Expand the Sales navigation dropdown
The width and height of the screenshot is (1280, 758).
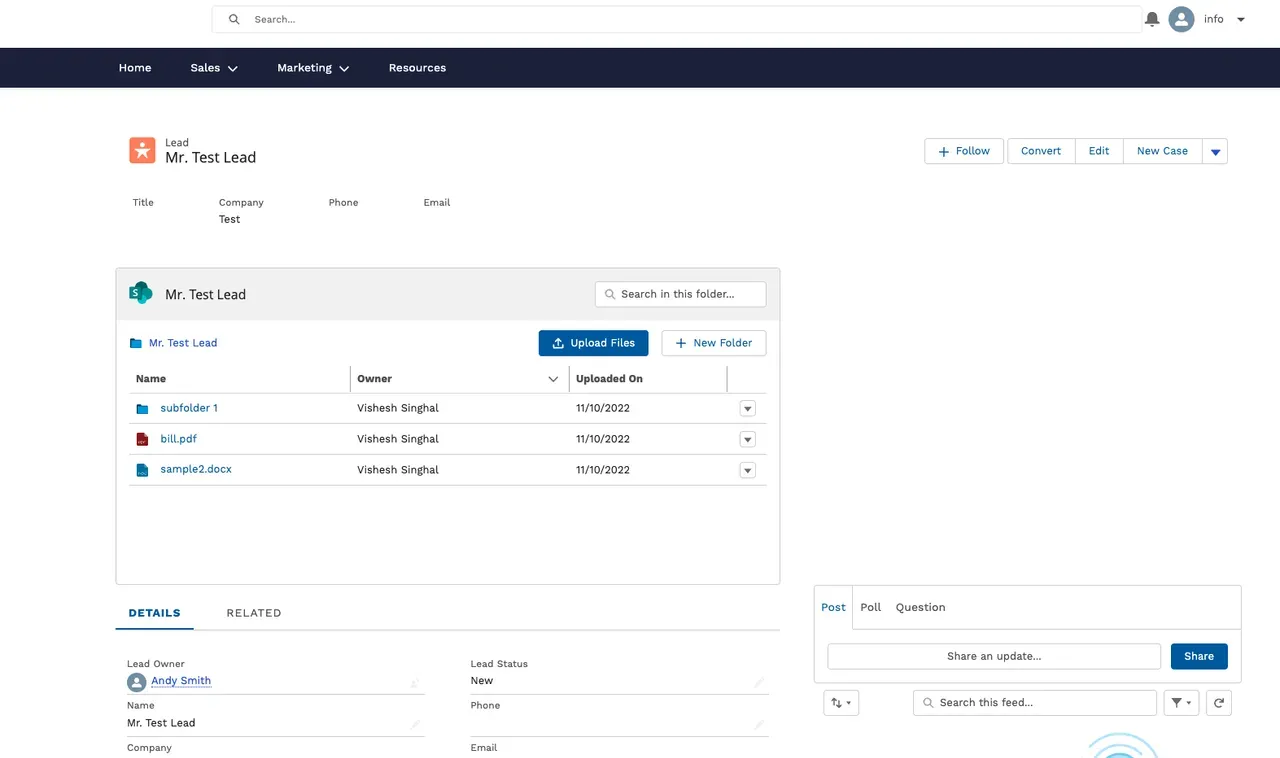point(213,67)
